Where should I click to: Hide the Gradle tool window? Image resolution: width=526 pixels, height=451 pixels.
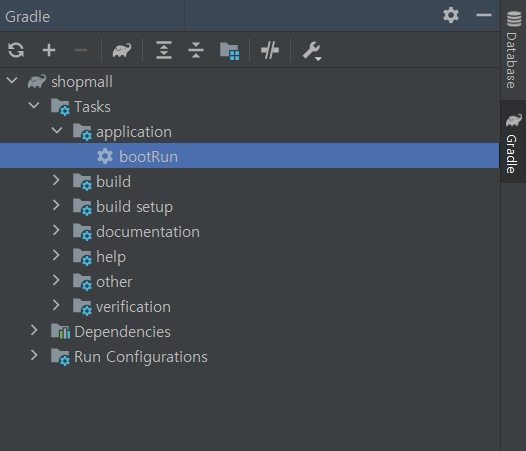click(484, 15)
